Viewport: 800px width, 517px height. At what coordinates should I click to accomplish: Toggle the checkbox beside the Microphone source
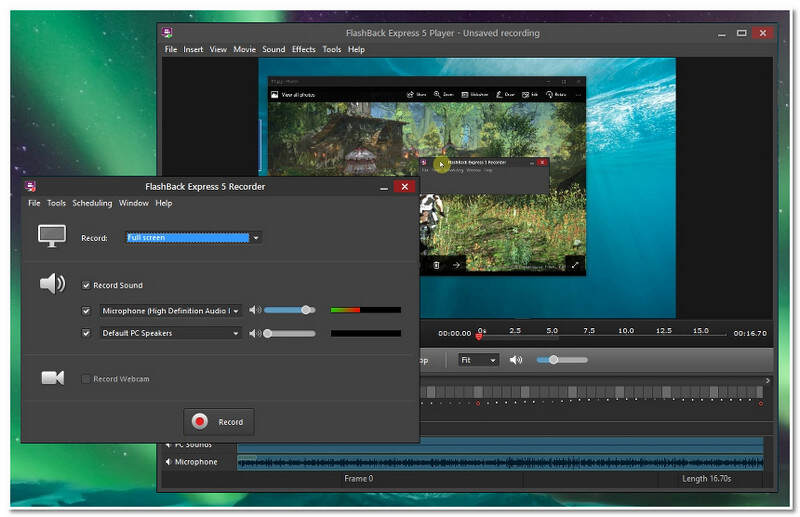coord(87,311)
